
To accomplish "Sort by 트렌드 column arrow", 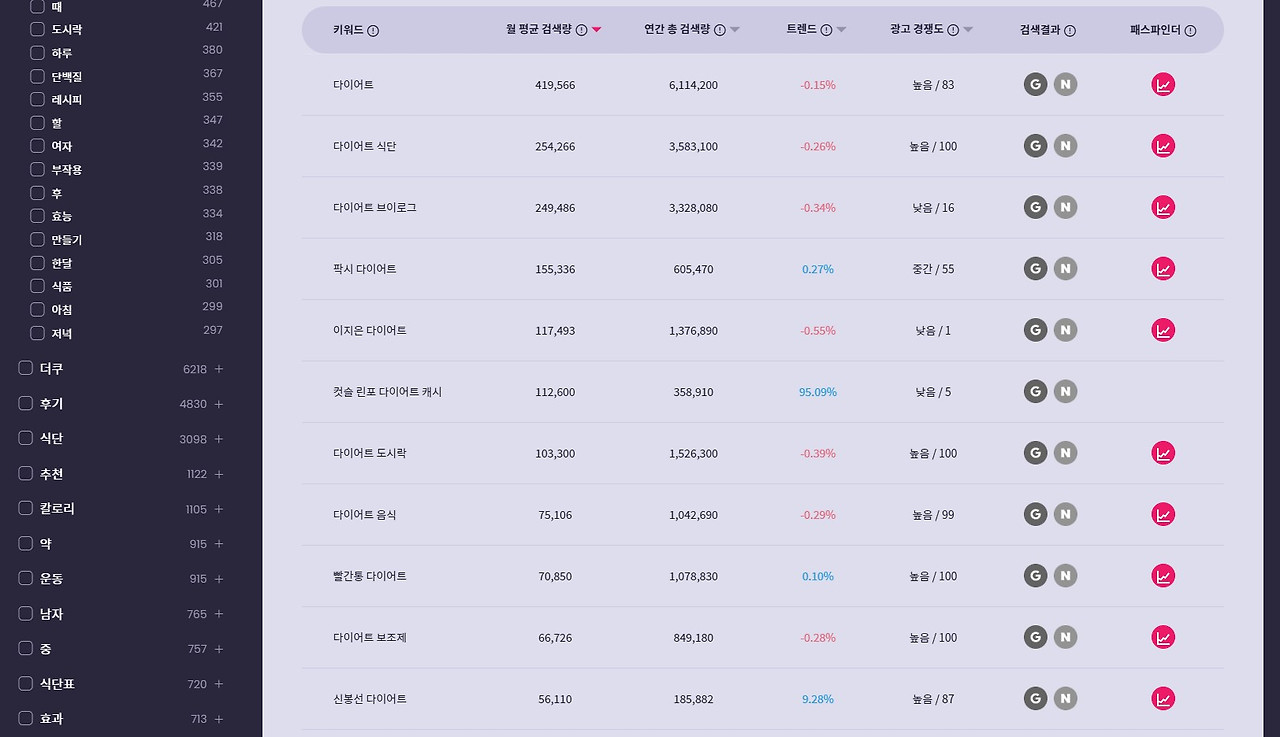I will pyautogui.click(x=841, y=30).
